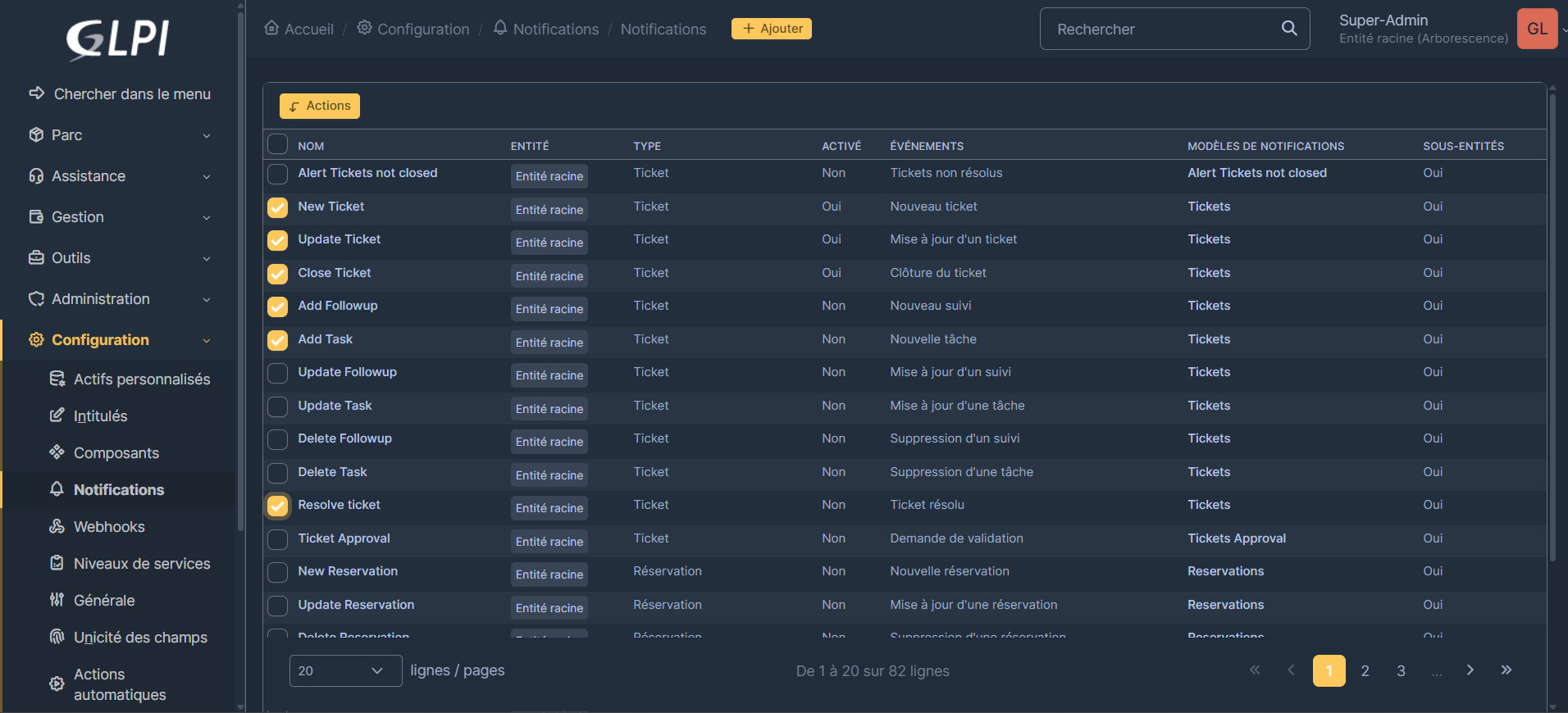This screenshot has width=1568, height=713.
Task: Open Niveaux de services in sidebar
Action: pyautogui.click(x=141, y=564)
